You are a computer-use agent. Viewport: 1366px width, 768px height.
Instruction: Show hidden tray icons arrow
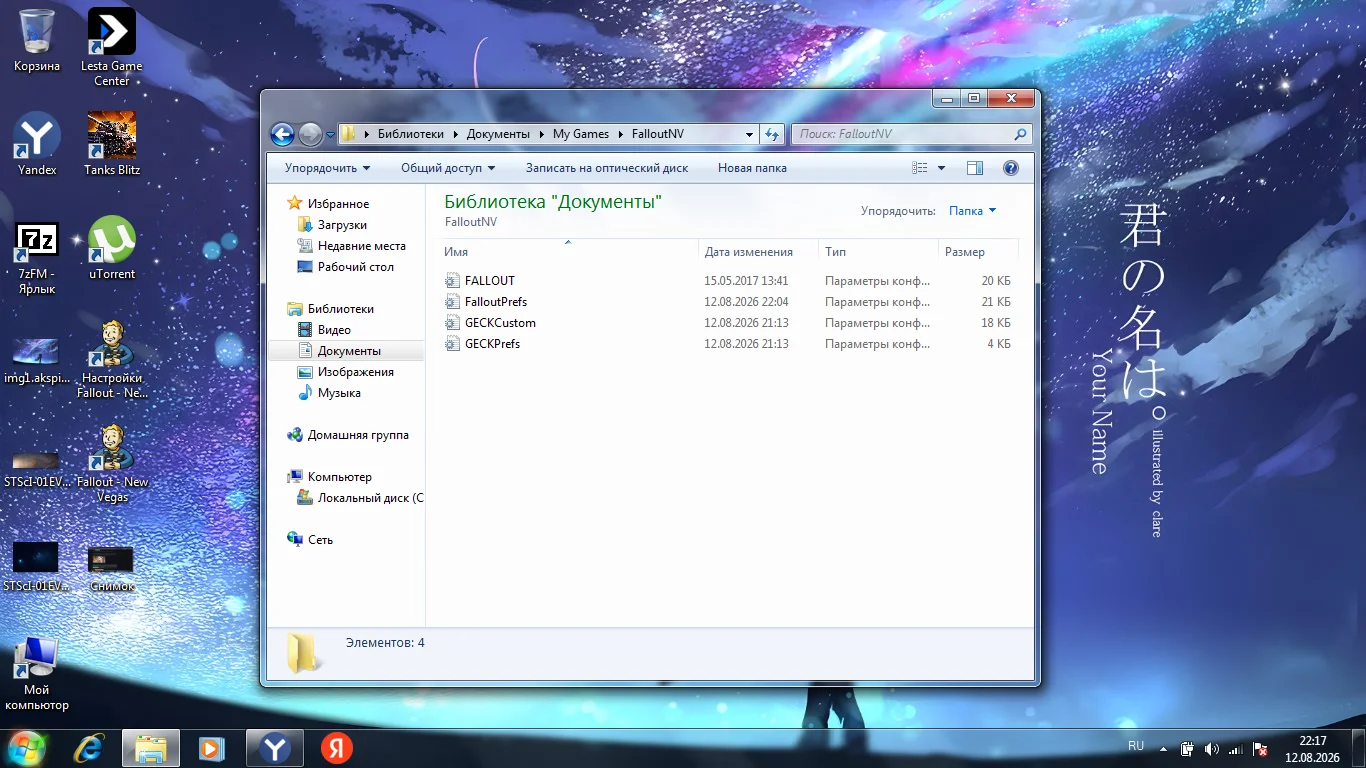1163,749
